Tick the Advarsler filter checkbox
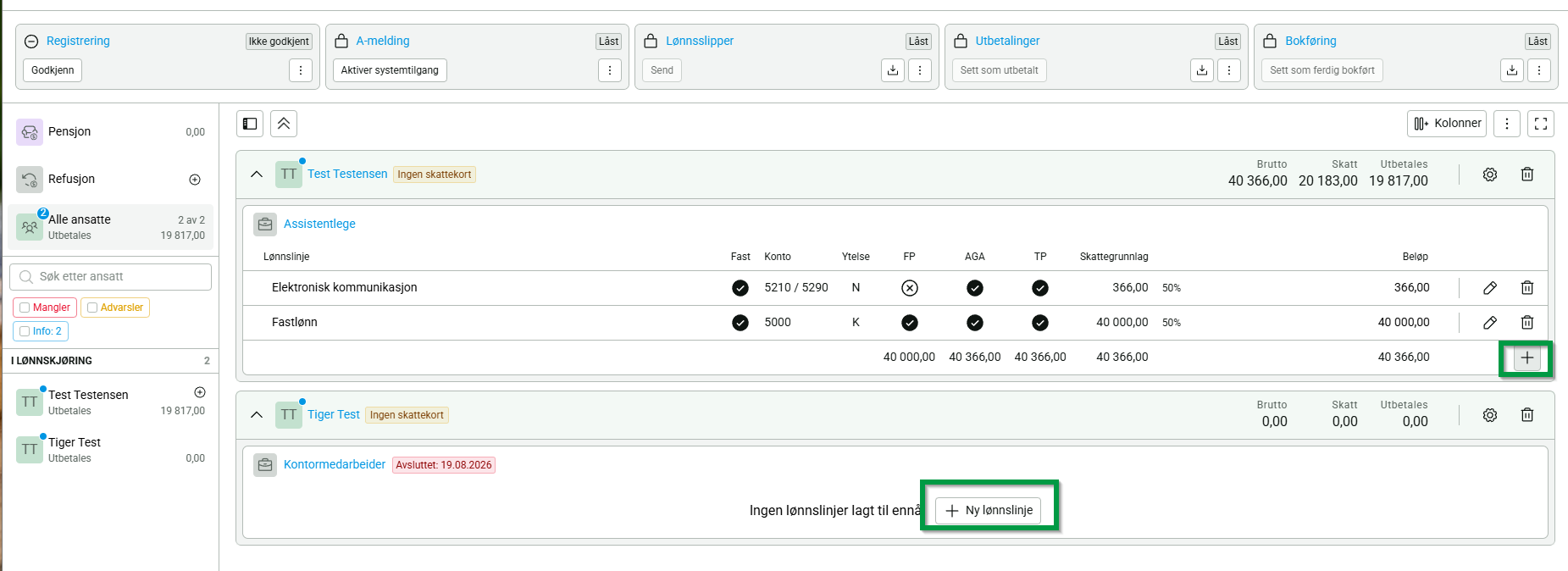The height and width of the screenshot is (571, 1568). [x=92, y=308]
